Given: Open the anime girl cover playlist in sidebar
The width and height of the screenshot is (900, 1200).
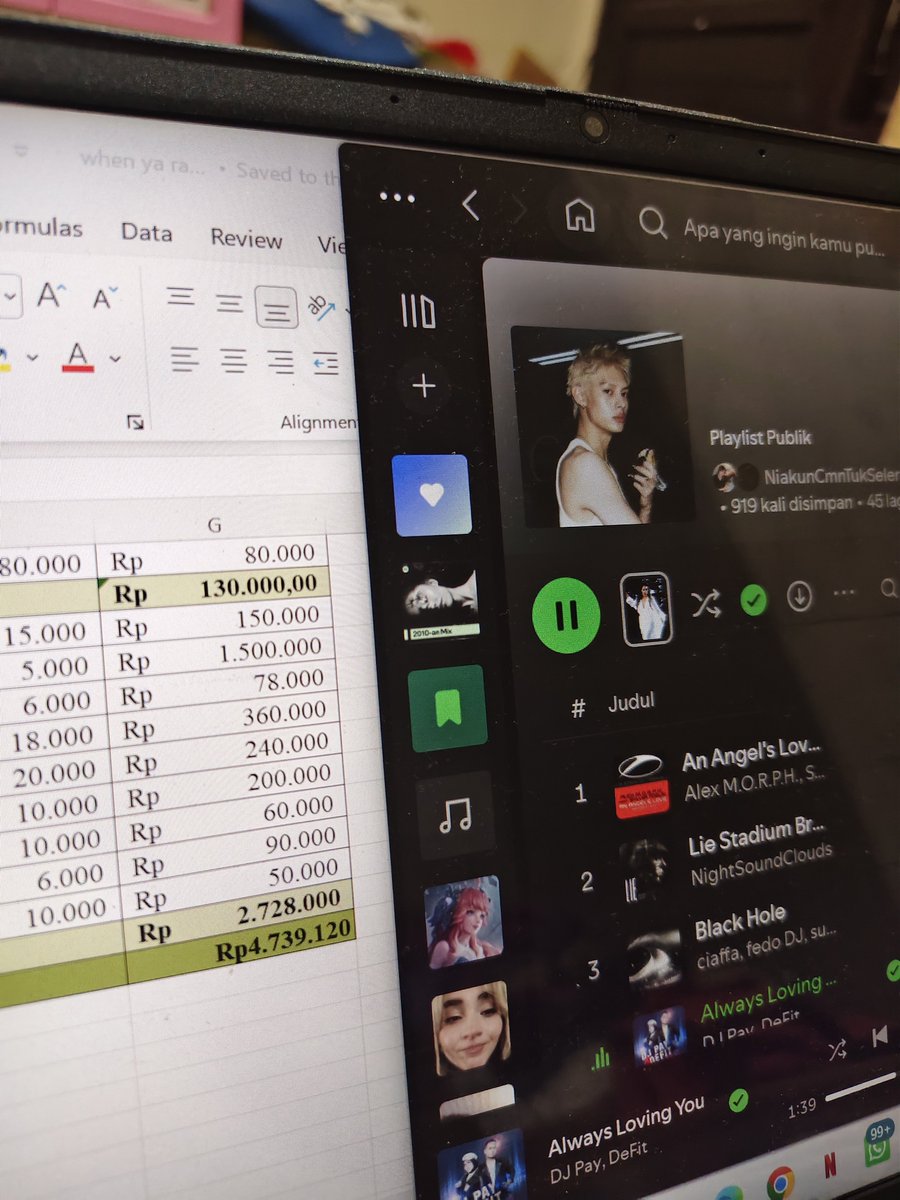Looking at the screenshot, I should [462, 922].
